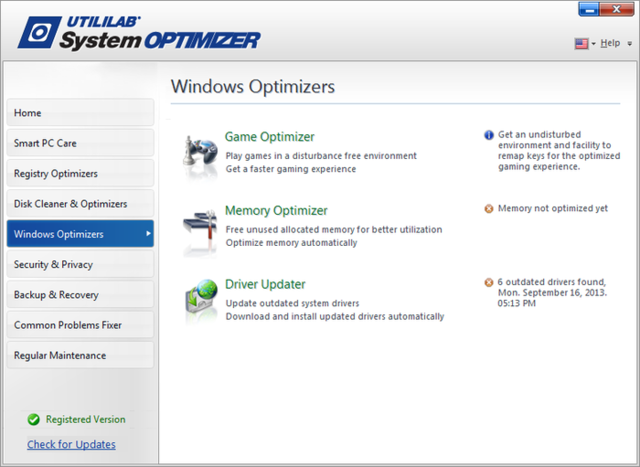Click the warning icon next to outdated drivers found
The width and height of the screenshot is (640, 467).
[x=489, y=282]
